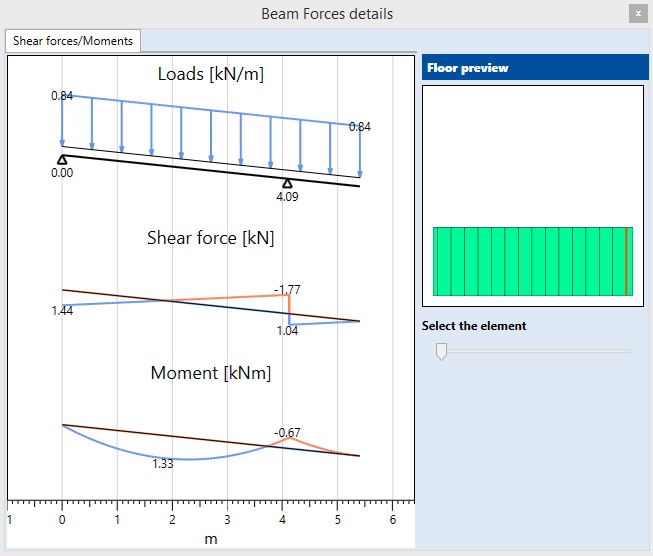Screen dimensions: 653x556
Task: Click the 0.00 support position label
Action: pos(62,173)
